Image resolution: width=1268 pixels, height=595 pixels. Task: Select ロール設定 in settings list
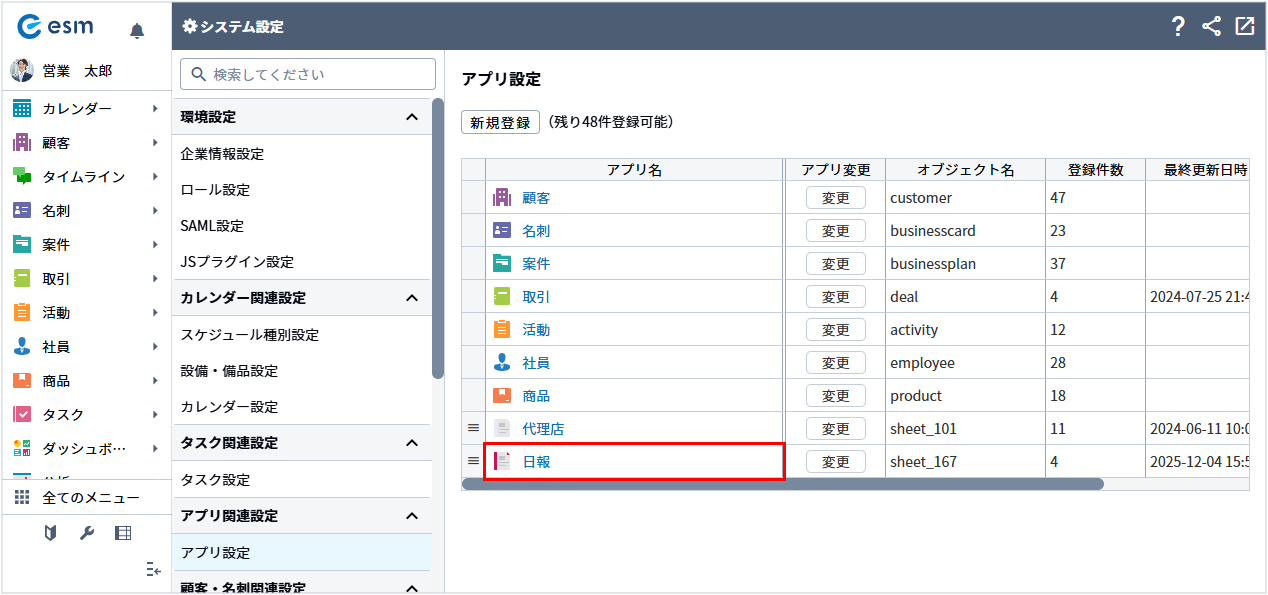(215, 190)
